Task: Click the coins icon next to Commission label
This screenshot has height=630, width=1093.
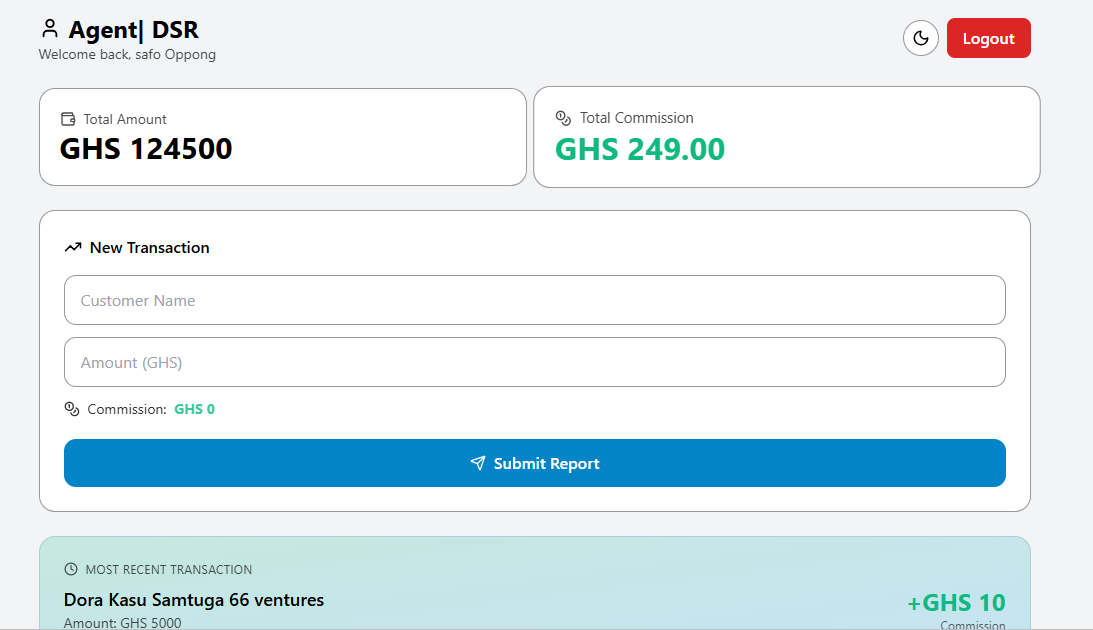Action: [x=71, y=409]
